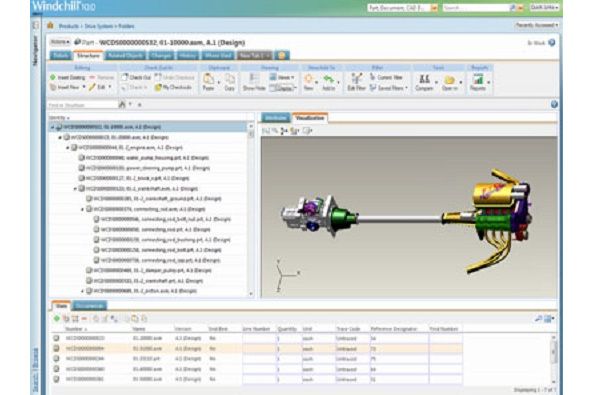
Task: Open the Saved Filters dropdown
Action: click(x=389, y=87)
